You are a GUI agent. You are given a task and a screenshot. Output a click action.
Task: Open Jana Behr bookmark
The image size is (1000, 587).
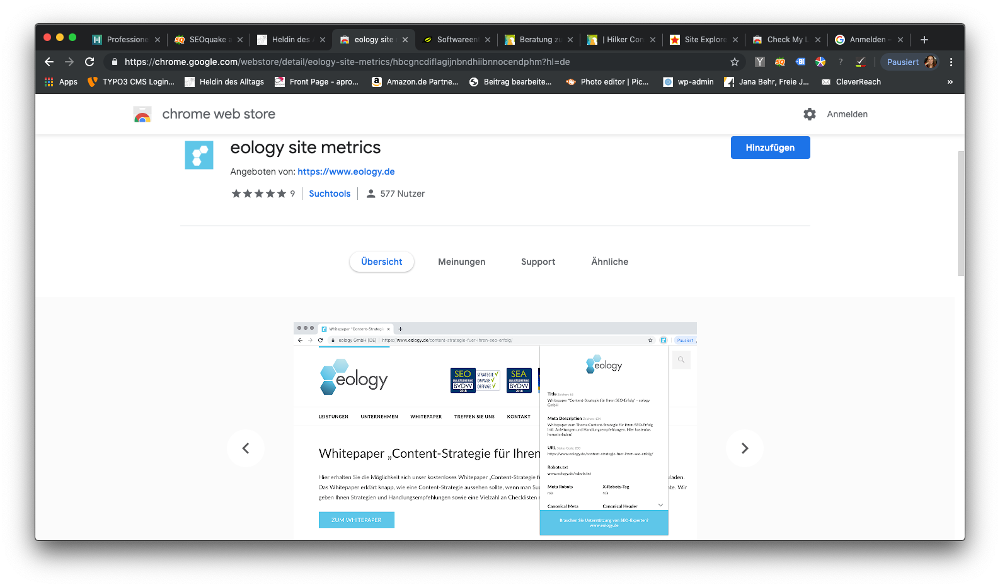click(x=767, y=82)
